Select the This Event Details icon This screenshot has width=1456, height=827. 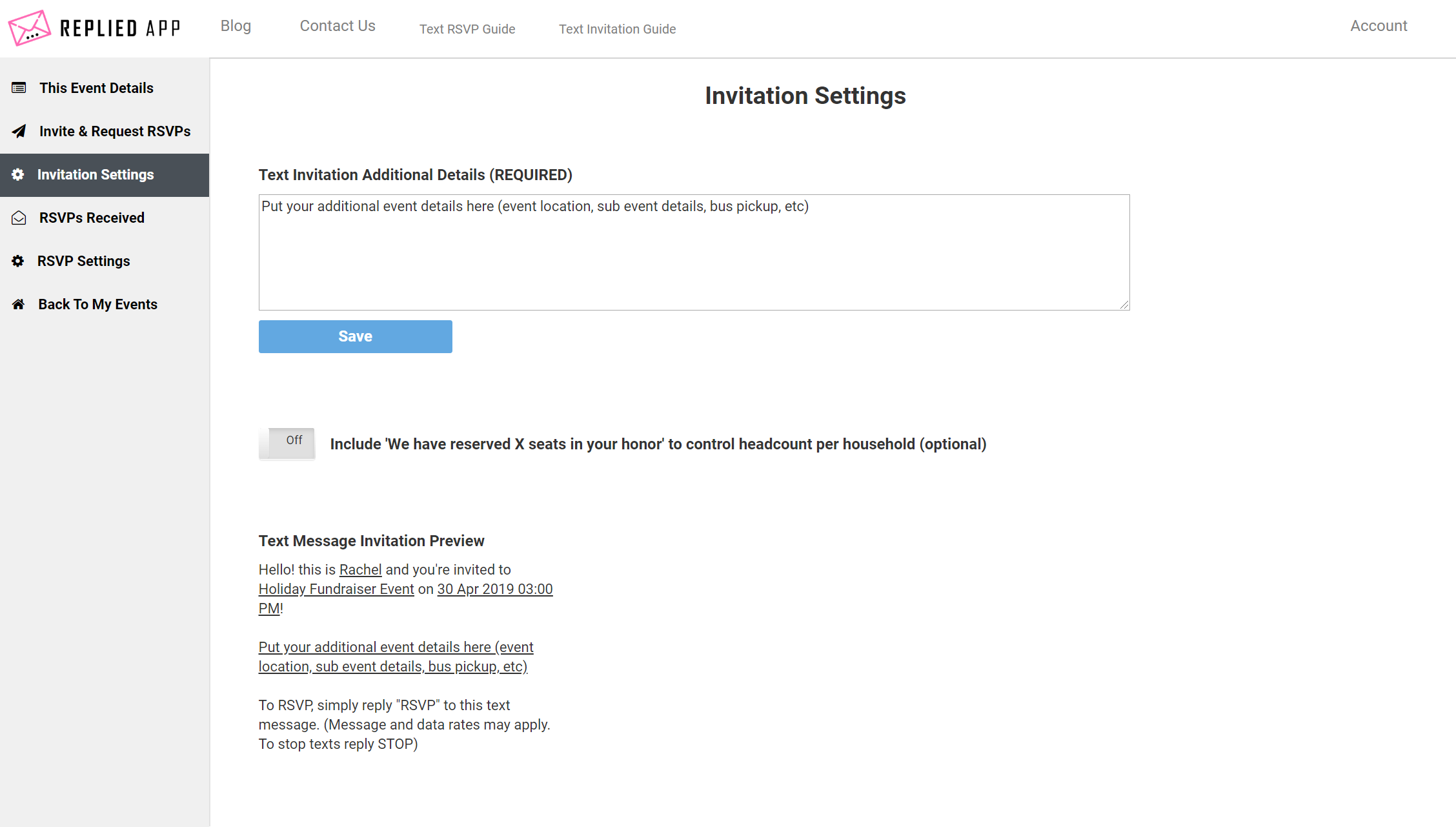coord(18,87)
